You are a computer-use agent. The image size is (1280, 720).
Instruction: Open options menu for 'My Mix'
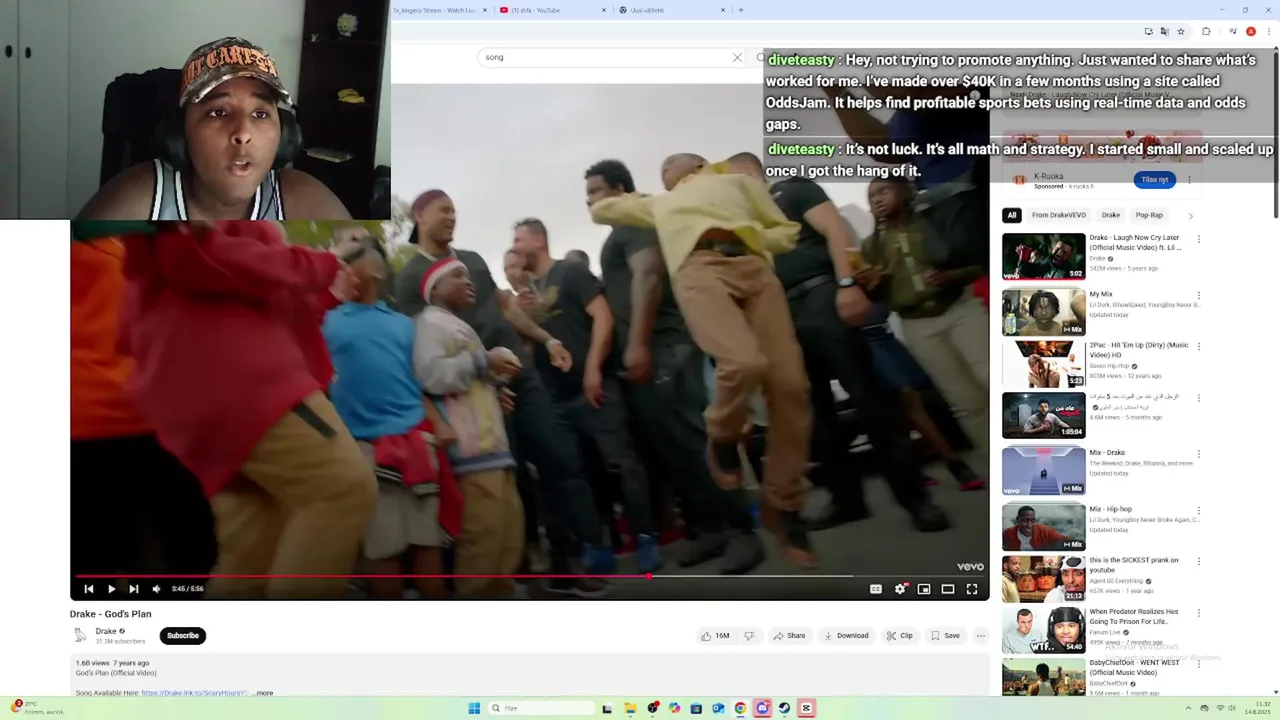point(1198,296)
